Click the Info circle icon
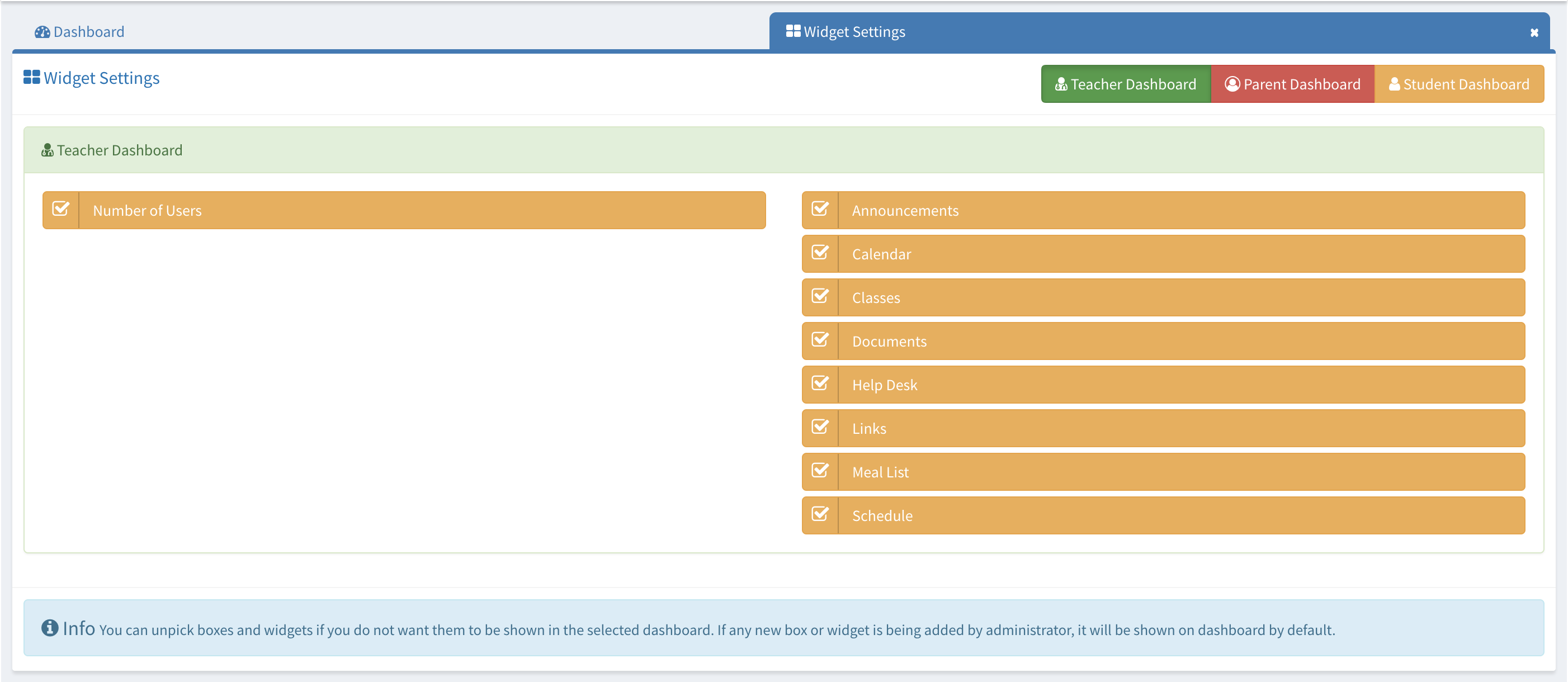The width and height of the screenshot is (1568, 682). pos(50,627)
